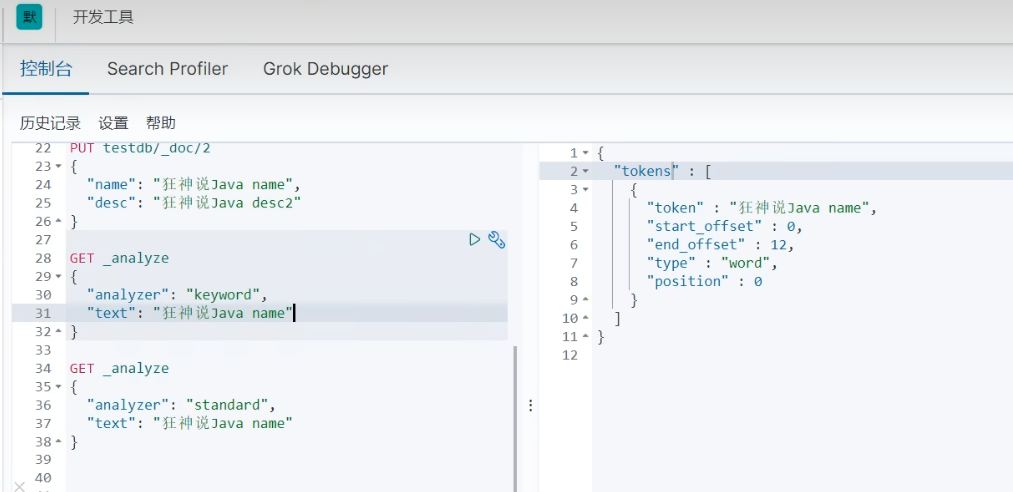The image size is (1013, 492).
Task: Click the PUT testdb/_doc/2 request line
Action: [140, 148]
